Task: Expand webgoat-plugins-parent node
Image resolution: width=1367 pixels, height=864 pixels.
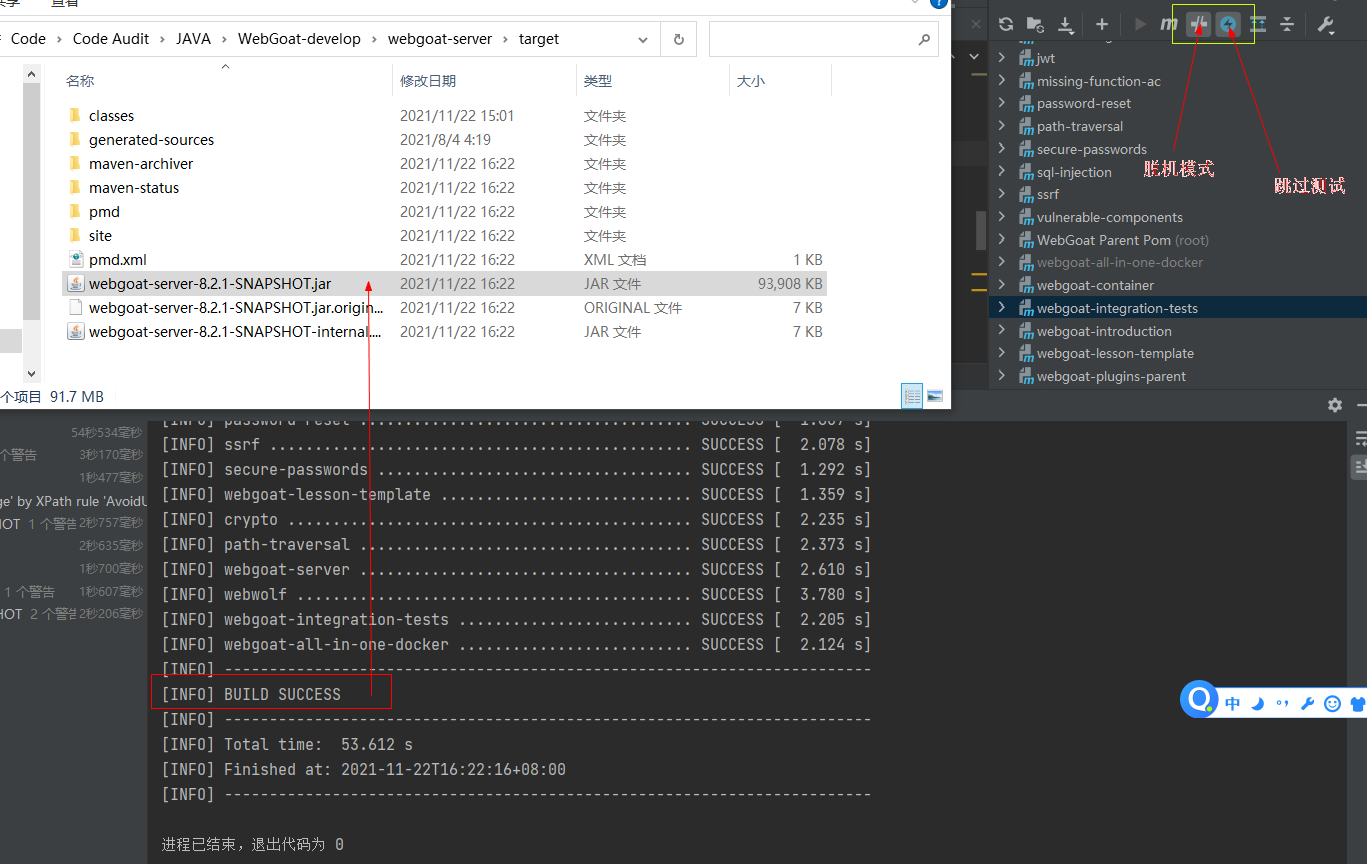Action: 1001,376
